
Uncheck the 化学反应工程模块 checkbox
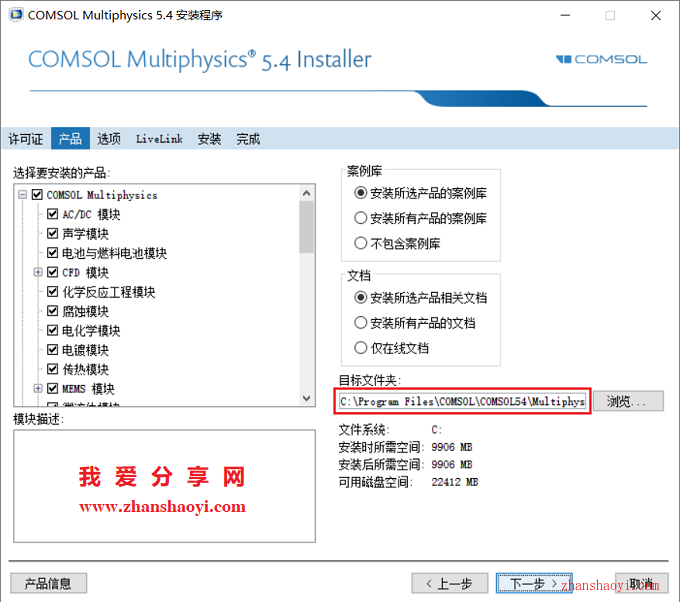(x=52, y=291)
